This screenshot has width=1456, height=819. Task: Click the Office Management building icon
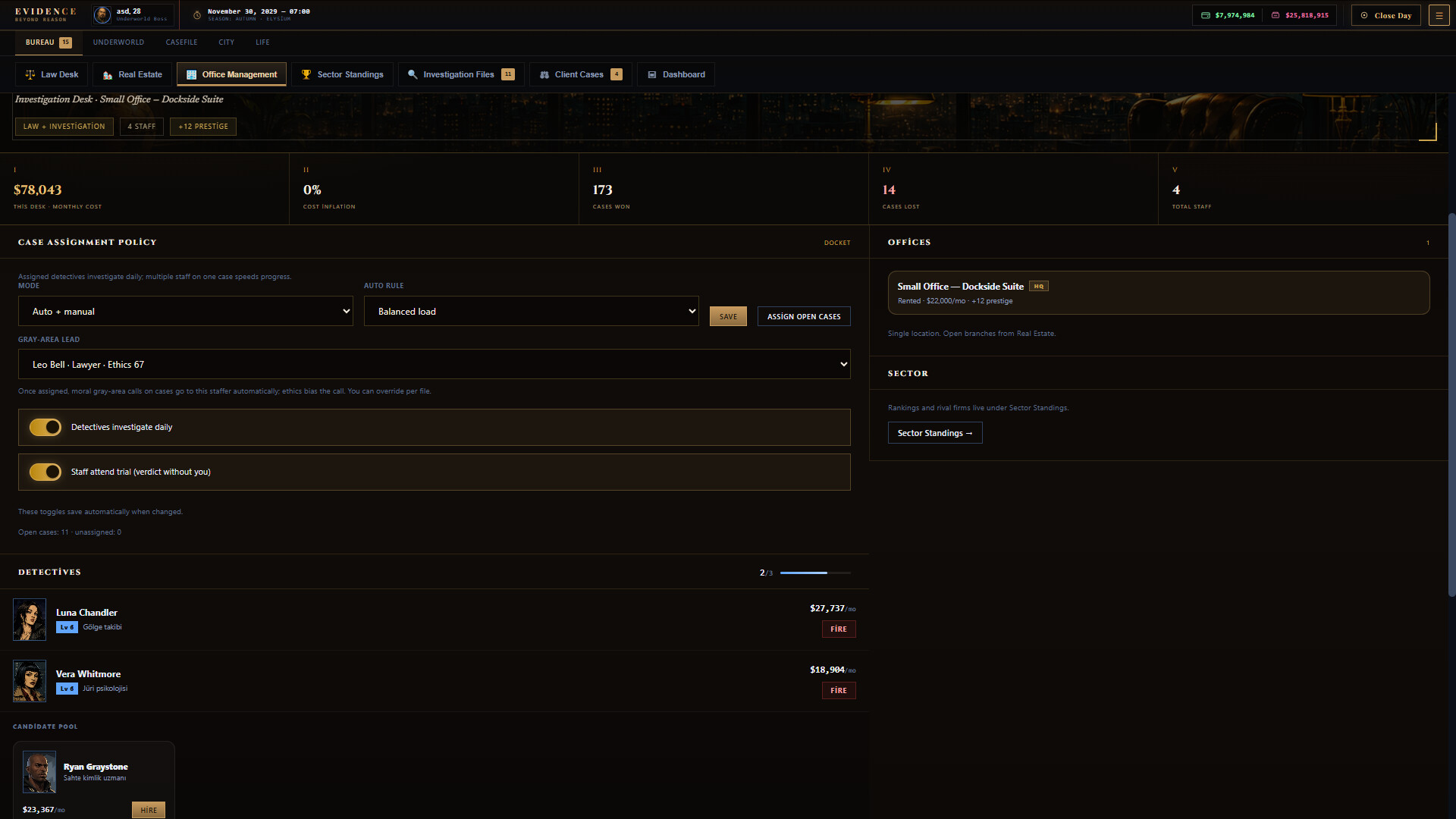[x=191, y=74]
